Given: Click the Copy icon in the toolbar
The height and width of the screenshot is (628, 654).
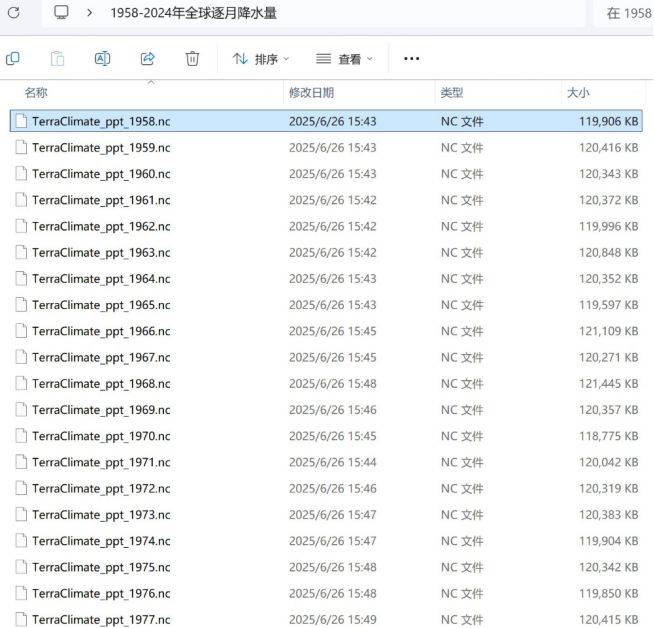Looking at the screenshot, I should (13, 59).
